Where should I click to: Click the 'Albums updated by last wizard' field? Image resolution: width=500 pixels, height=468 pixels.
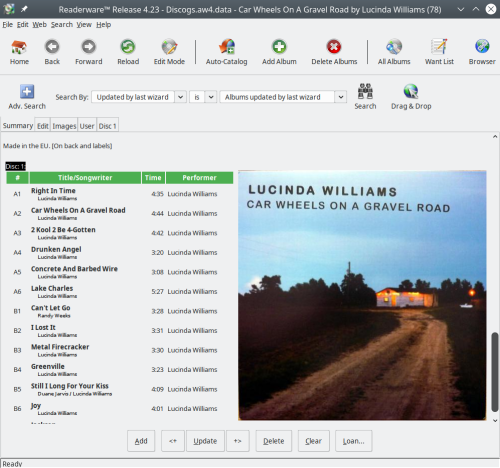click(277, 97)
